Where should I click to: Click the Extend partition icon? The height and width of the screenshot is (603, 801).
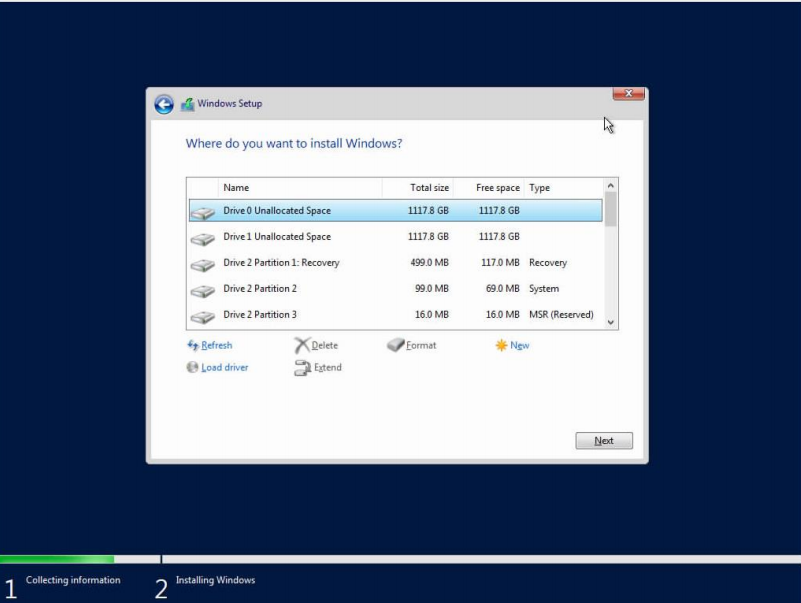302,367
